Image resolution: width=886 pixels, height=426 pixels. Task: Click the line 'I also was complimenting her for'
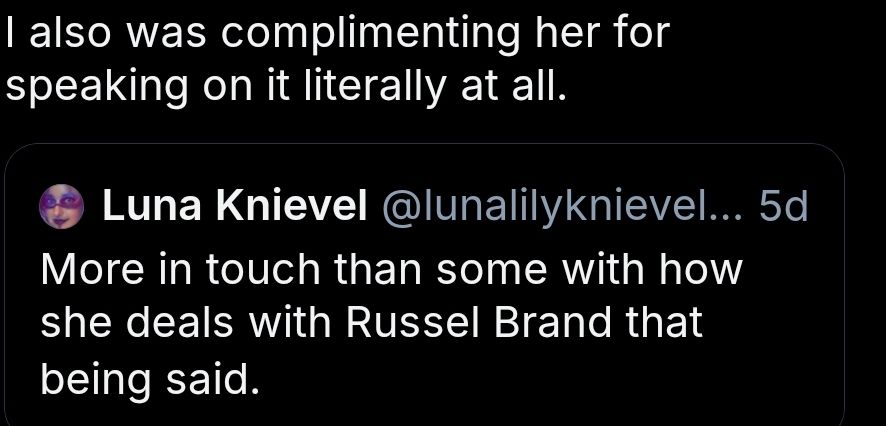coord(337,33)
